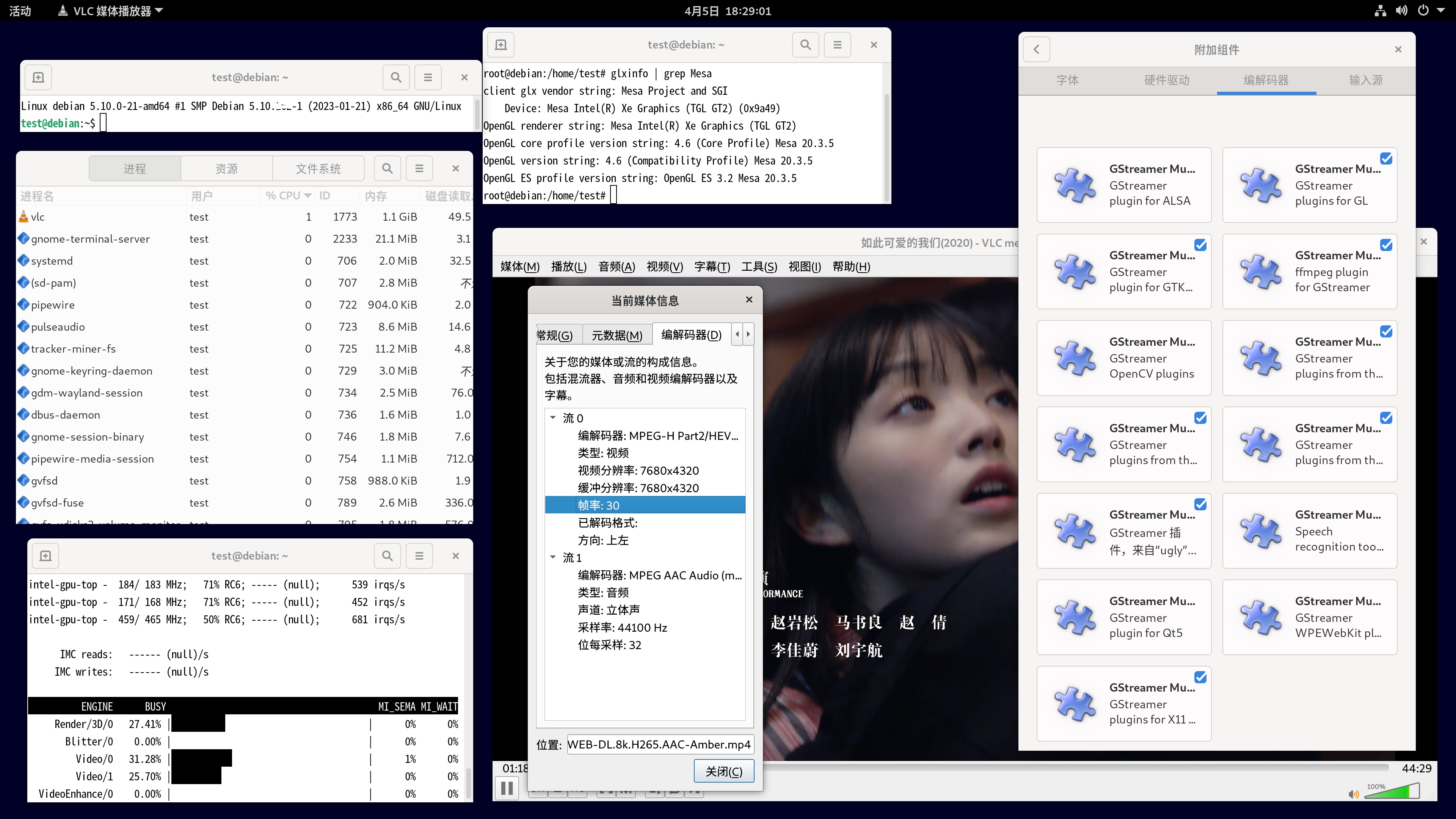Collapse the 流 0 stream entry
The width and height of the screenshot is (1456, 819).
click(553, 418)
